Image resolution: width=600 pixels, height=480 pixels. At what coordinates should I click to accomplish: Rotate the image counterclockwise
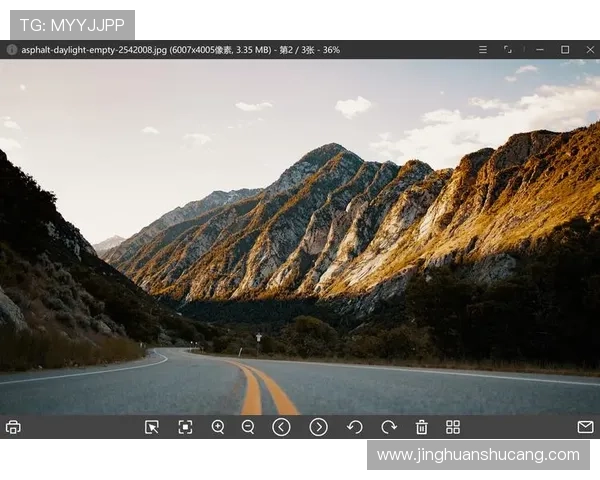(354, 427)
